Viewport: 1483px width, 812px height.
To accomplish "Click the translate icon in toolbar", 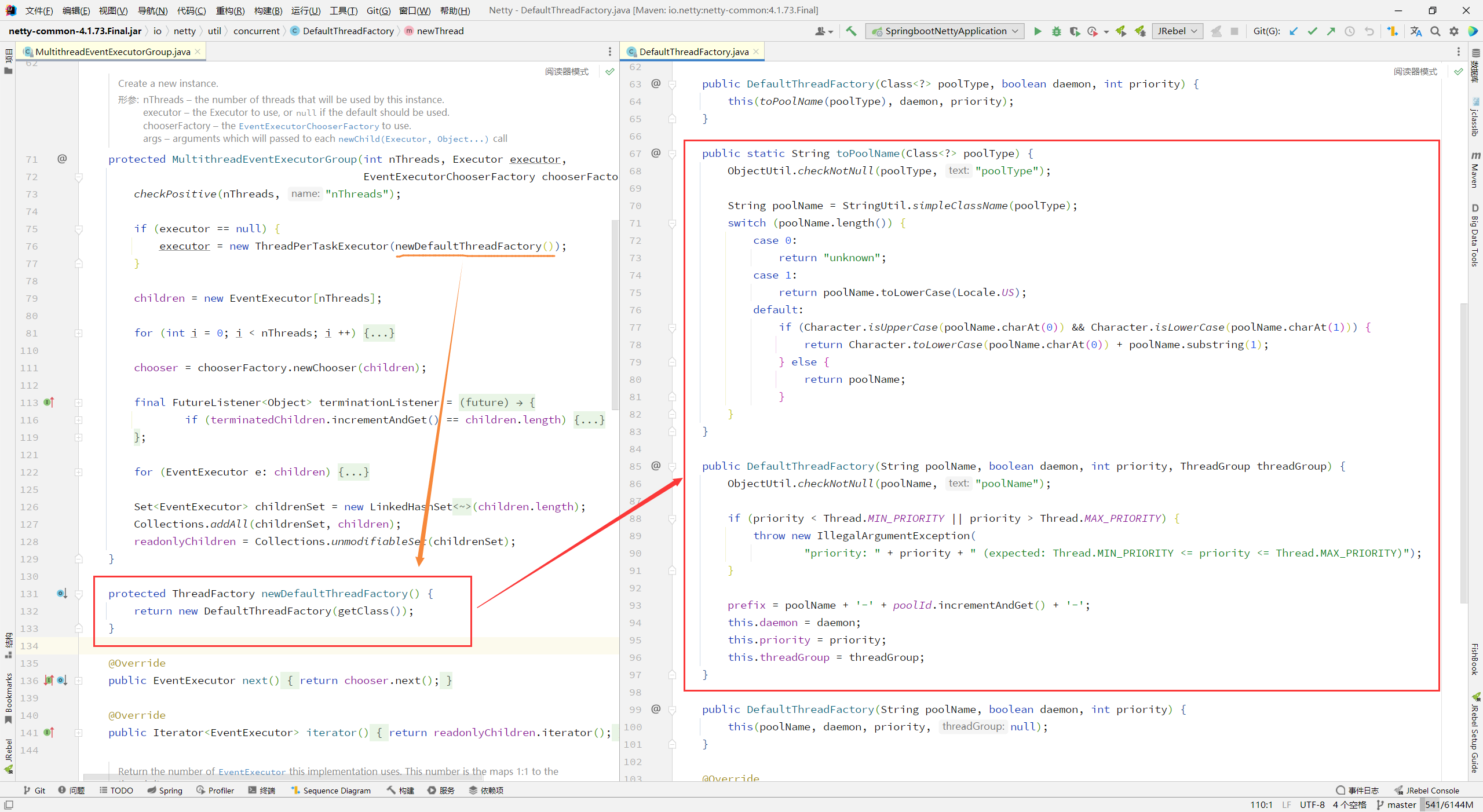I will point(1416,31).
